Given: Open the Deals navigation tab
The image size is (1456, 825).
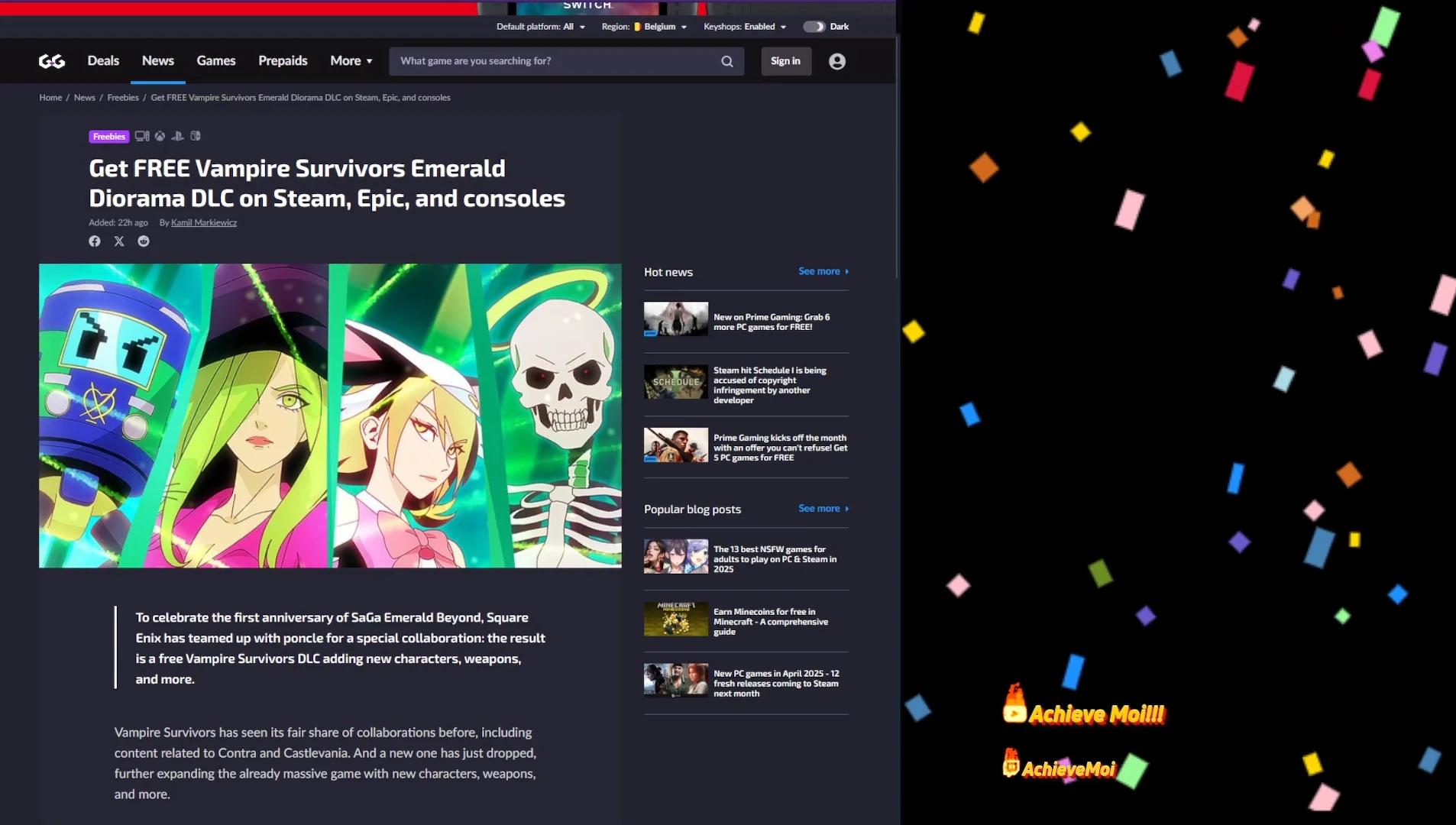Looking at the screenshot, I should [x=103, y=61].
